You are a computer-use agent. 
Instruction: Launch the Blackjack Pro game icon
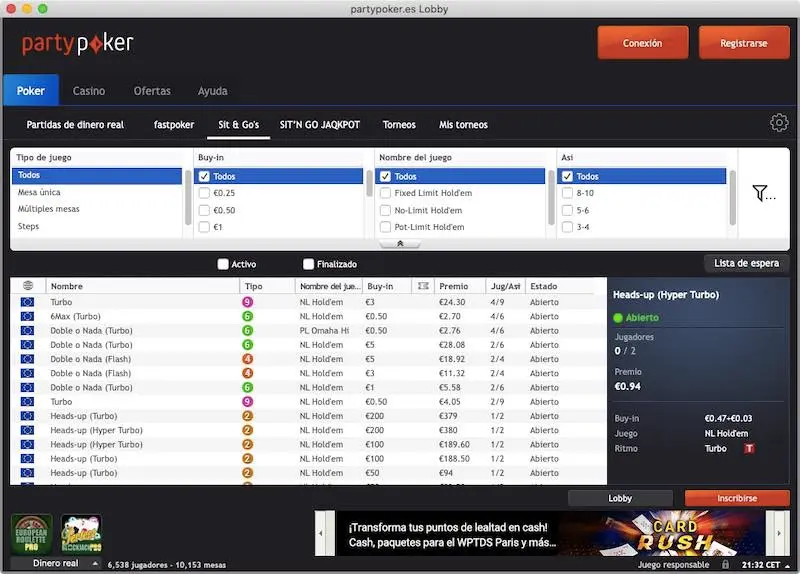coord(81,535)
